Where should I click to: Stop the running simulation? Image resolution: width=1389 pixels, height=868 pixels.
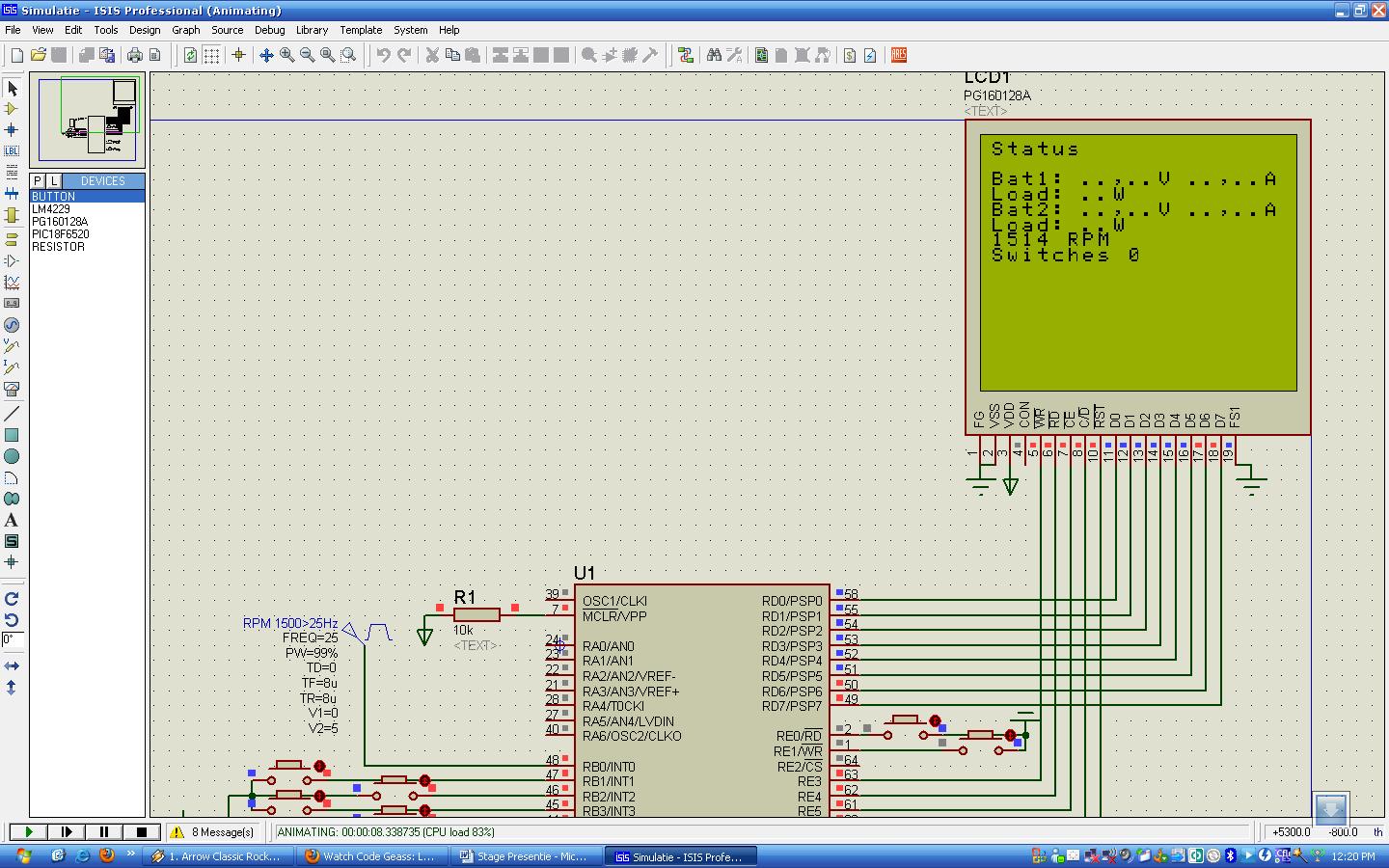[141, 831]
